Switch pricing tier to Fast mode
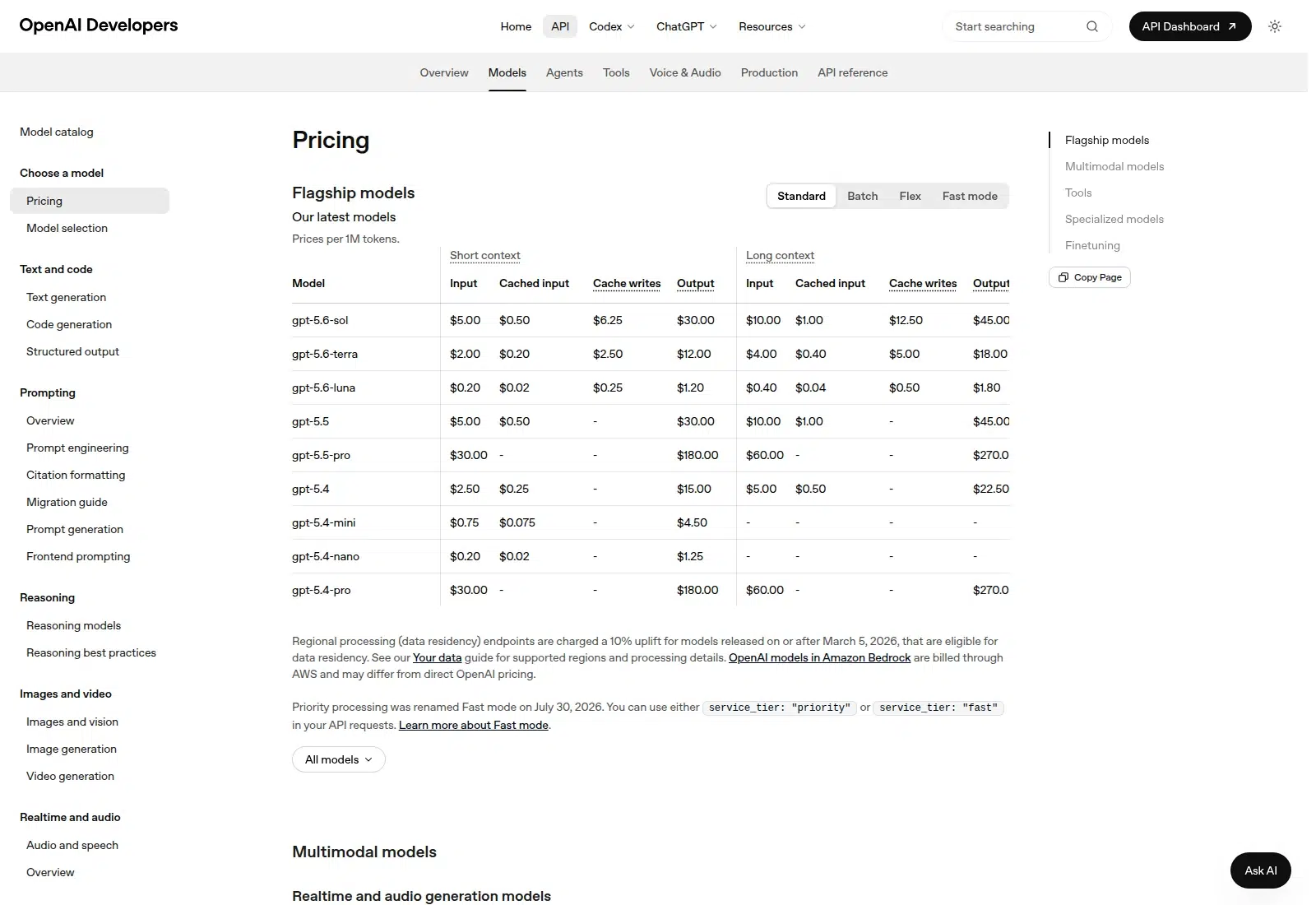This screenshot has width=1316, height=905. (970, 196)
